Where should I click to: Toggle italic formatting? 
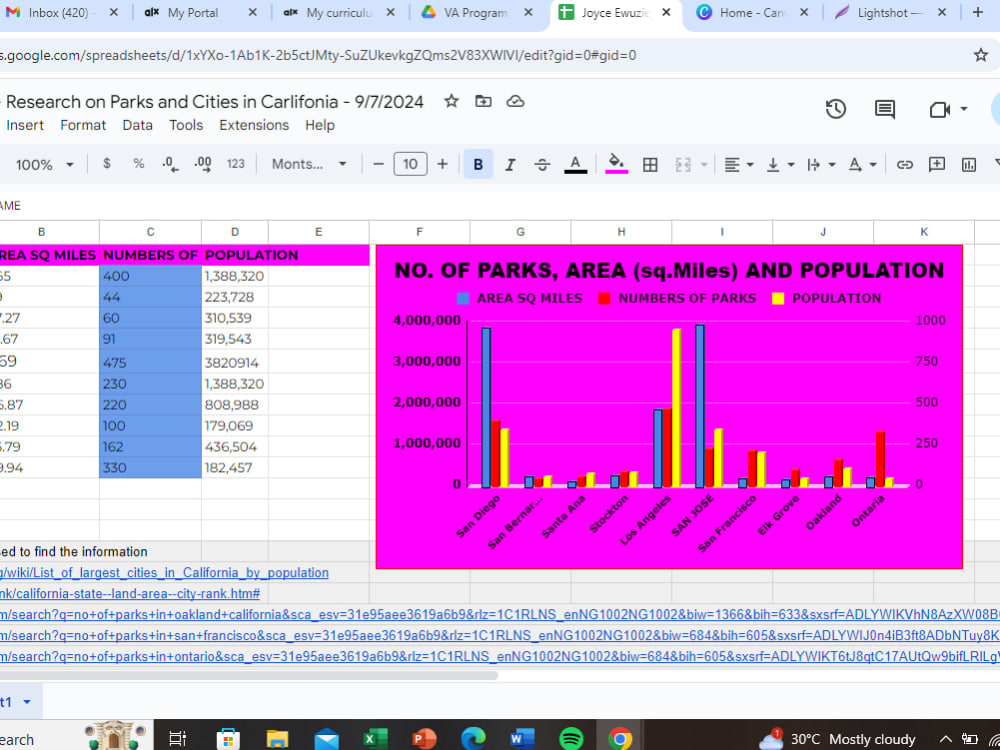click(x=510, y=165)
